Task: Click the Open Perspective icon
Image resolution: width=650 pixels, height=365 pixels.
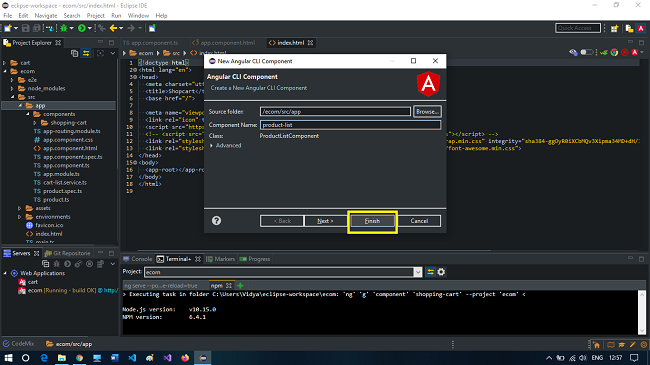Action: coord(614,28)
